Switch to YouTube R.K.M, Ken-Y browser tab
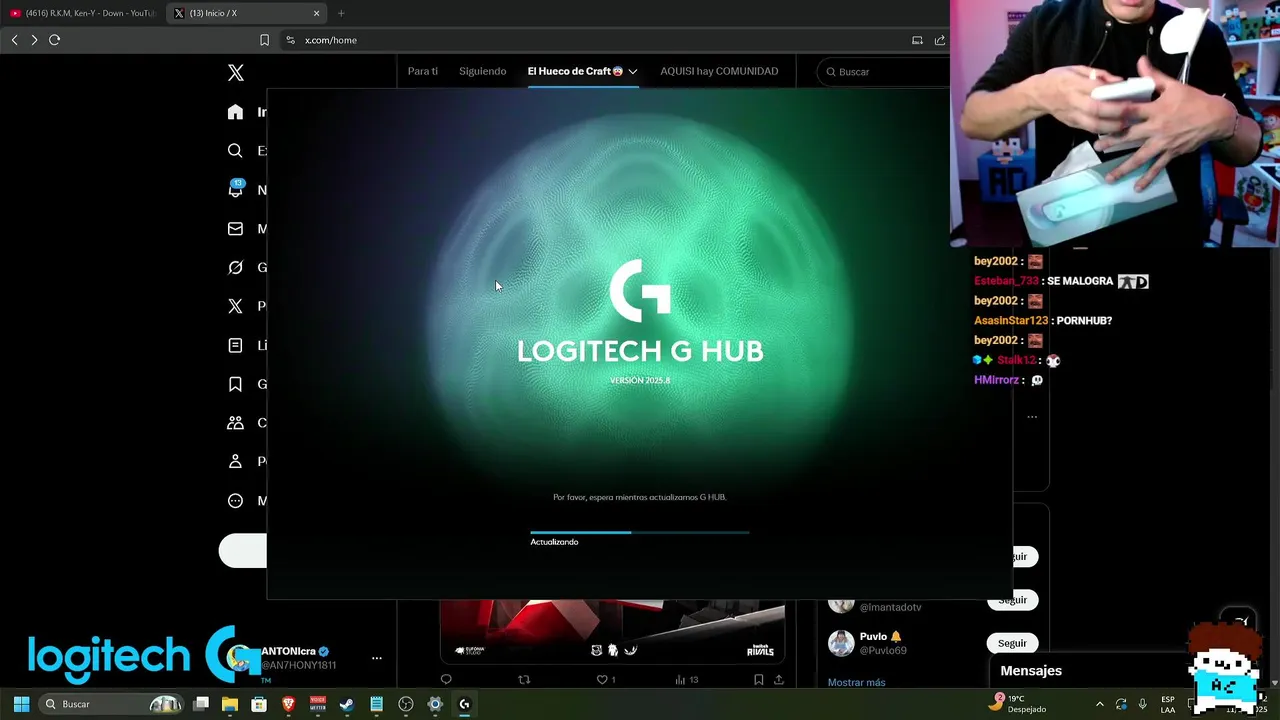Viewport: 1280px width, 720px height. click(x=84, y=13)
